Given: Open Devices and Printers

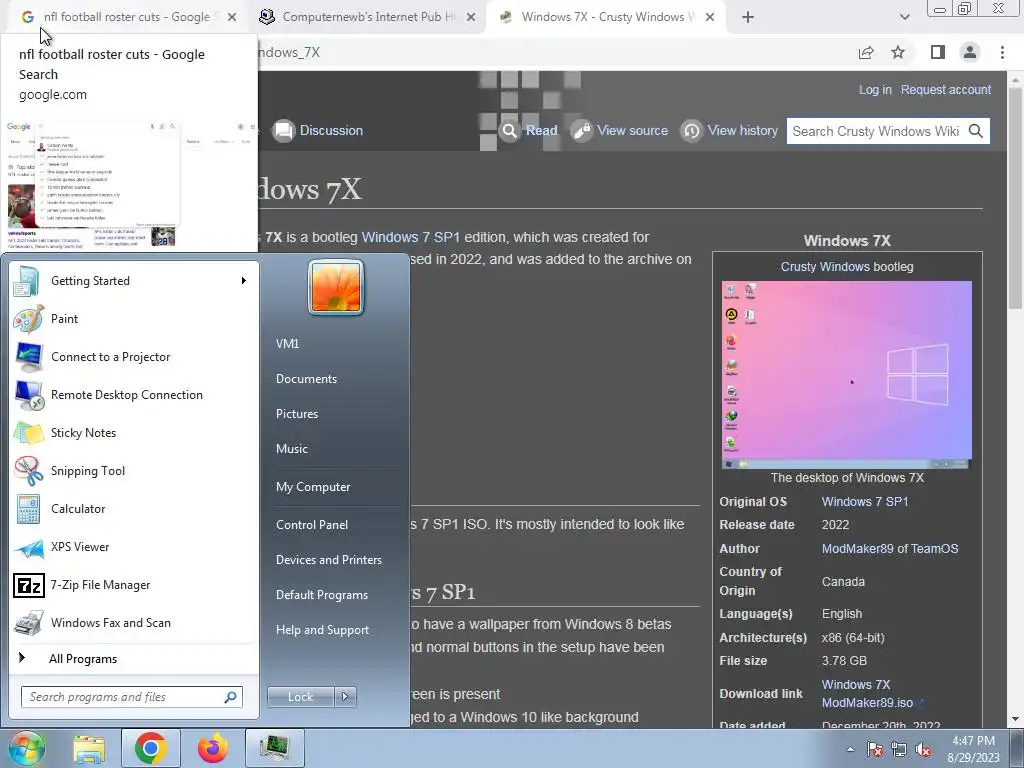Looking at the screenshot, I should coord(328,560).
